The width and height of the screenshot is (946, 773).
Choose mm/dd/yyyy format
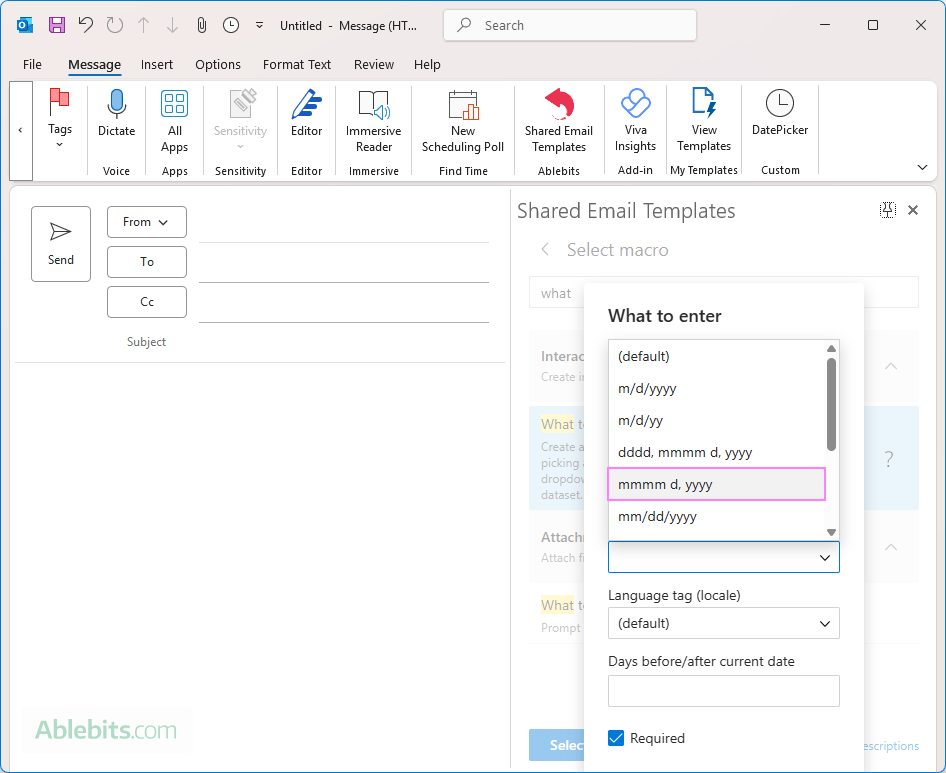point(717,516)
